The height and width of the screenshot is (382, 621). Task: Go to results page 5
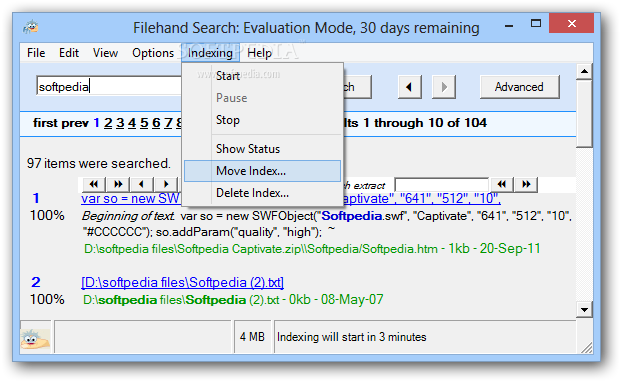(x=144, y=123)
